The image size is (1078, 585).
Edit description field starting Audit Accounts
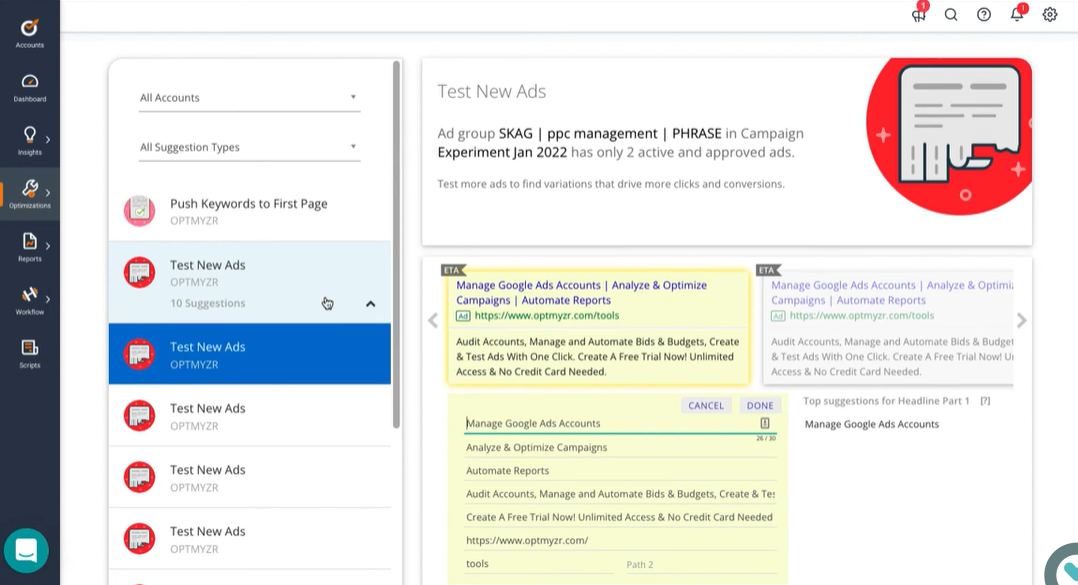point(621,494)
